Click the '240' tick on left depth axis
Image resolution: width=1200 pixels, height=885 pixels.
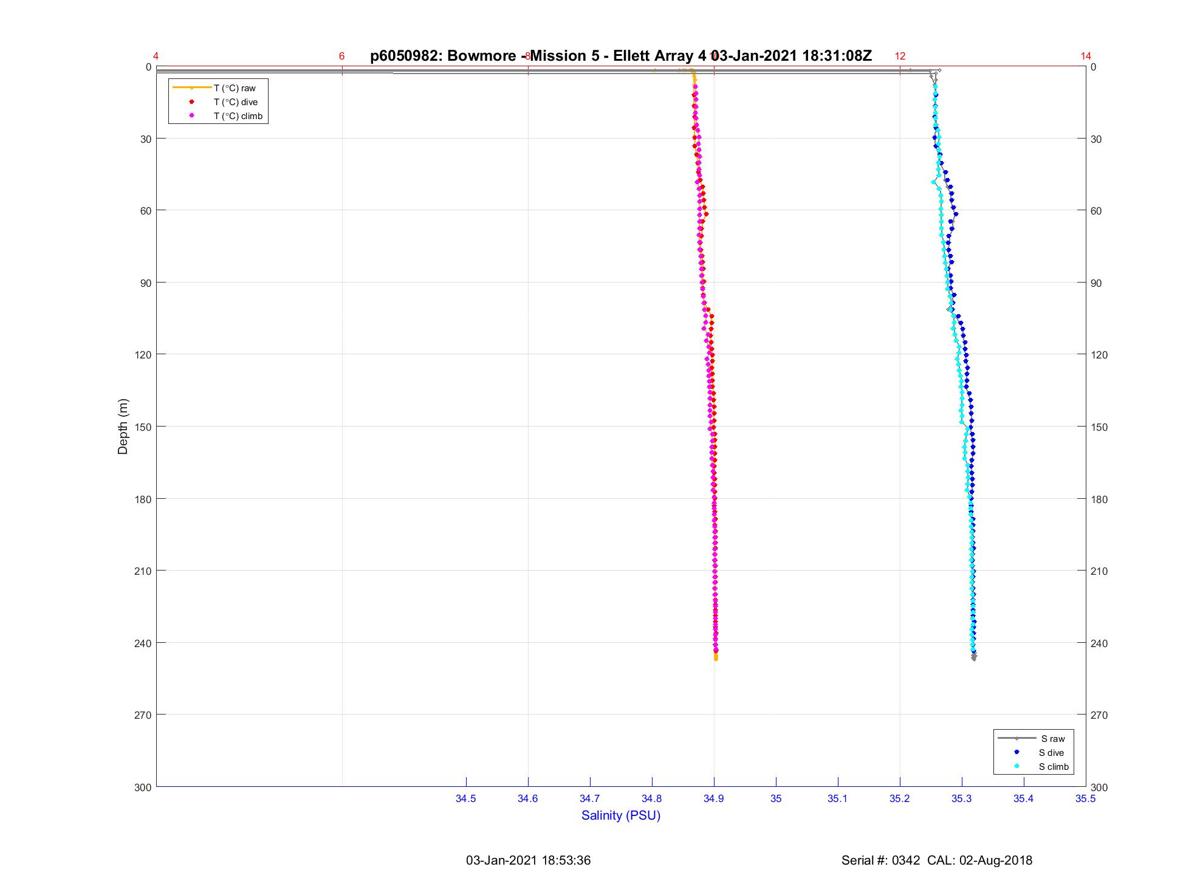tap(142, 643)
